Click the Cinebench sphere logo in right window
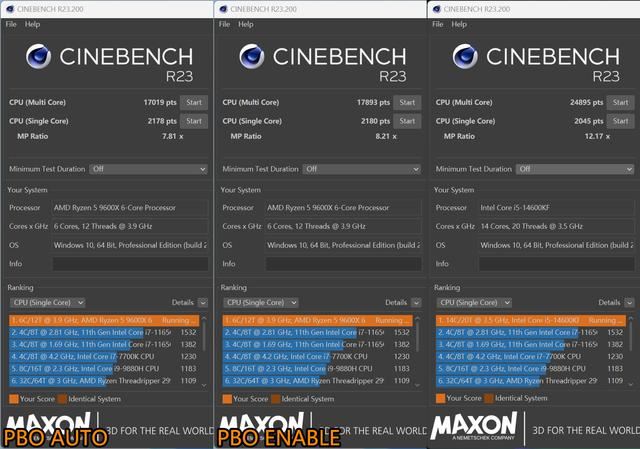 [467, 58]
